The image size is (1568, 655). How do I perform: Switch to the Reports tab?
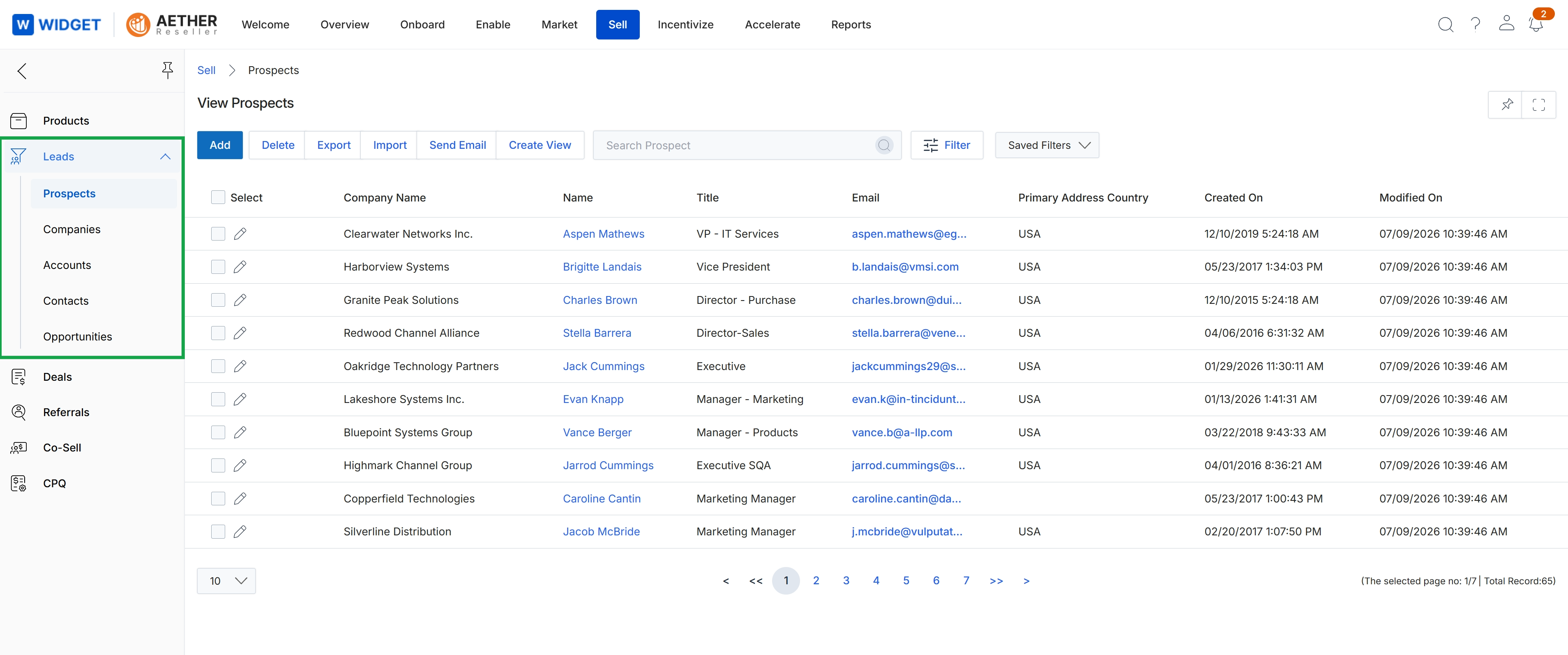pyautogui.click(x=851, y=24)
